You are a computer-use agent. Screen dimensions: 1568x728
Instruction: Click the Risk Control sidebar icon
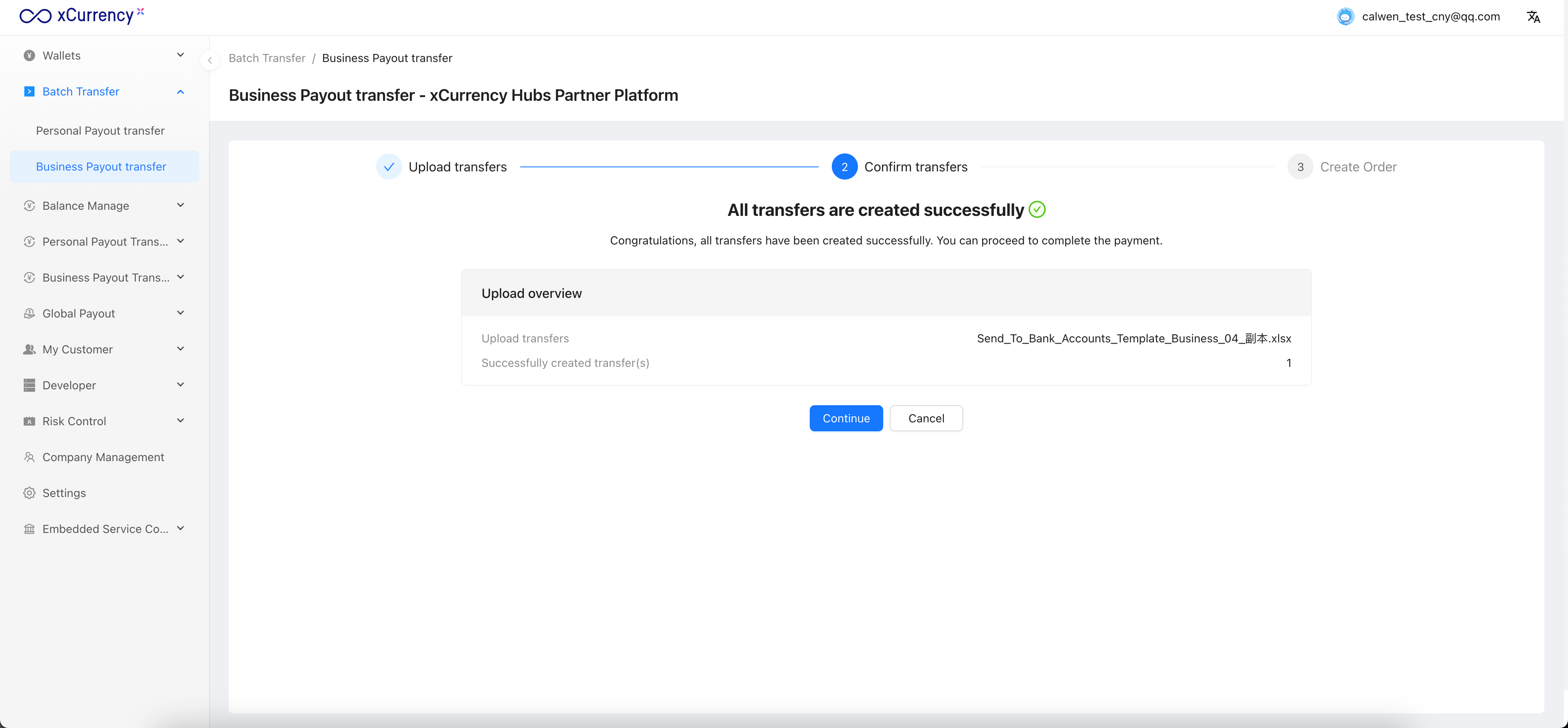(x=29, y=421)
